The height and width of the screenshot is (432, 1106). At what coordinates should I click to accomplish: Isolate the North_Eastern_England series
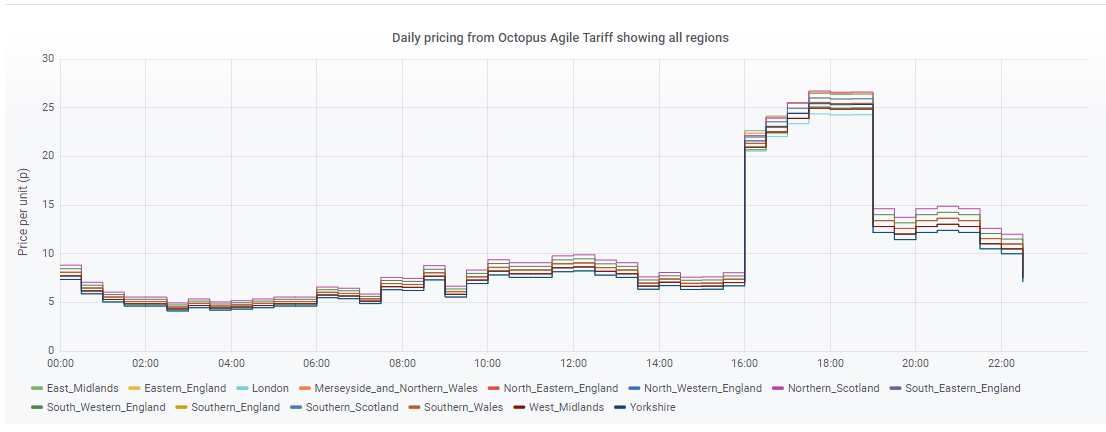click(x=559, y=388)
